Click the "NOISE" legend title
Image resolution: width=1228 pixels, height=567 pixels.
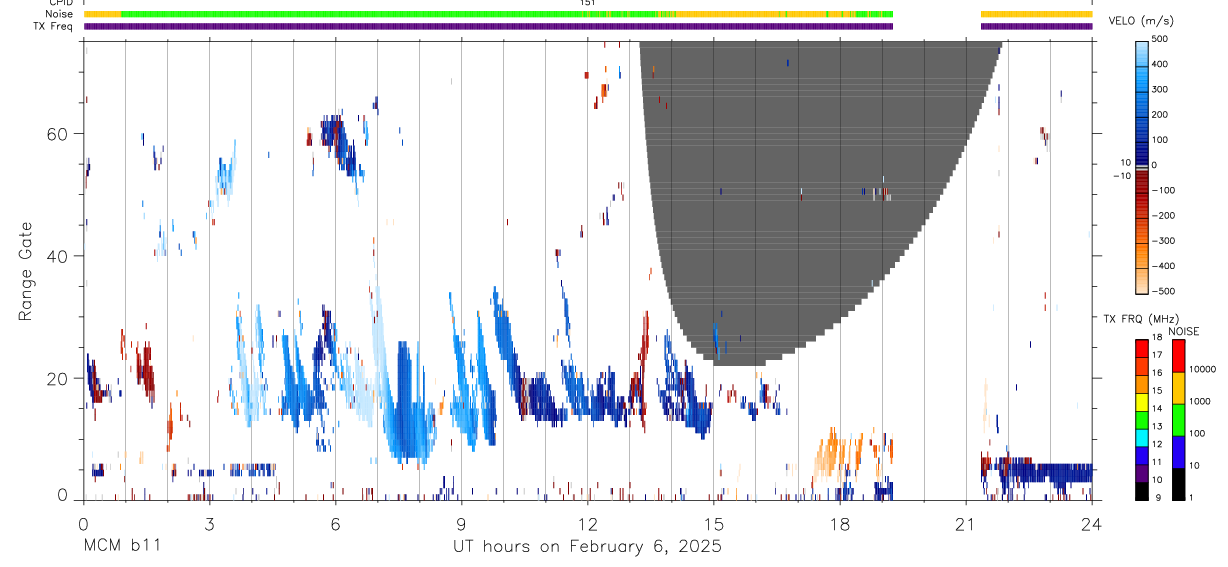[1184, 331]
